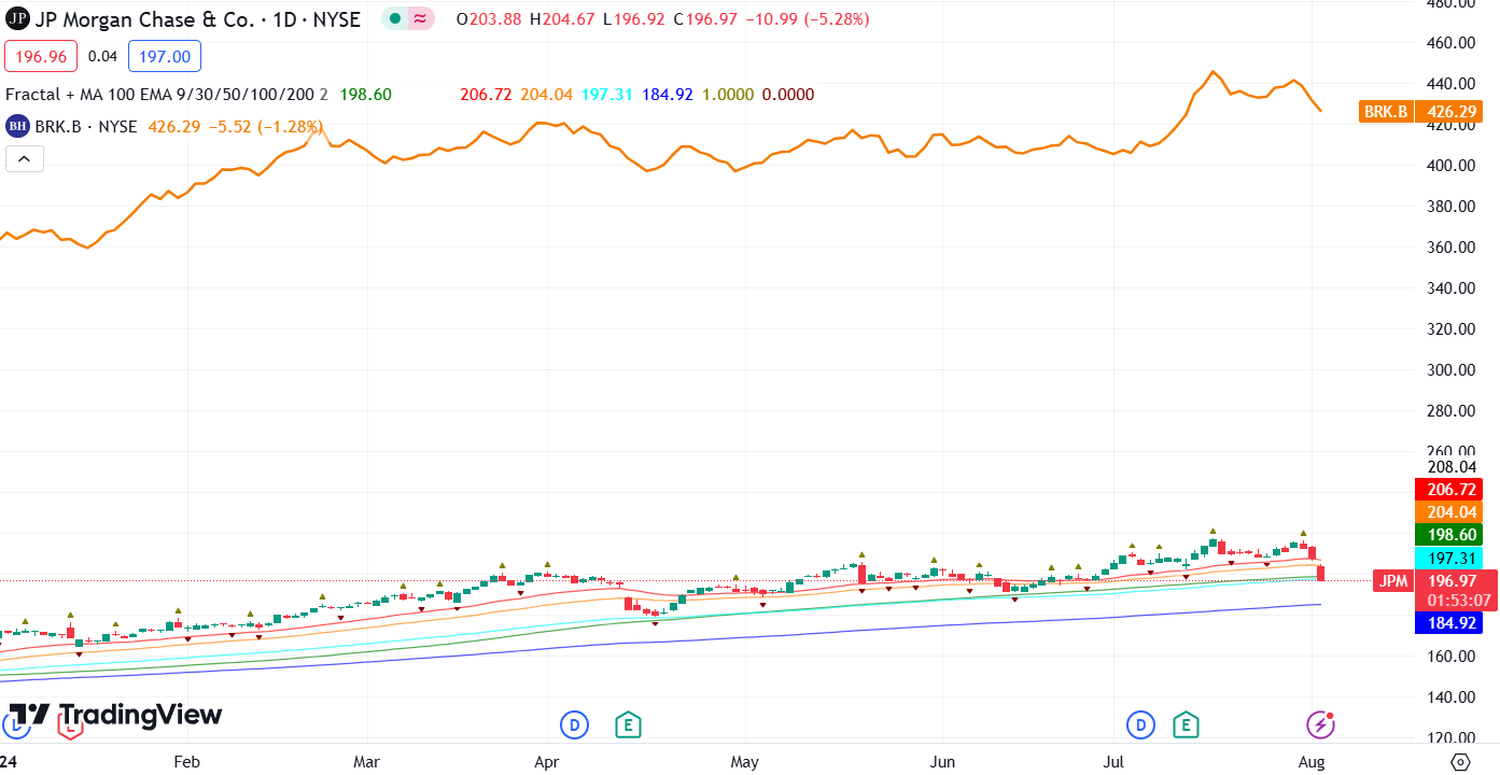Click the Mar label on time axis

coord(367,762)
